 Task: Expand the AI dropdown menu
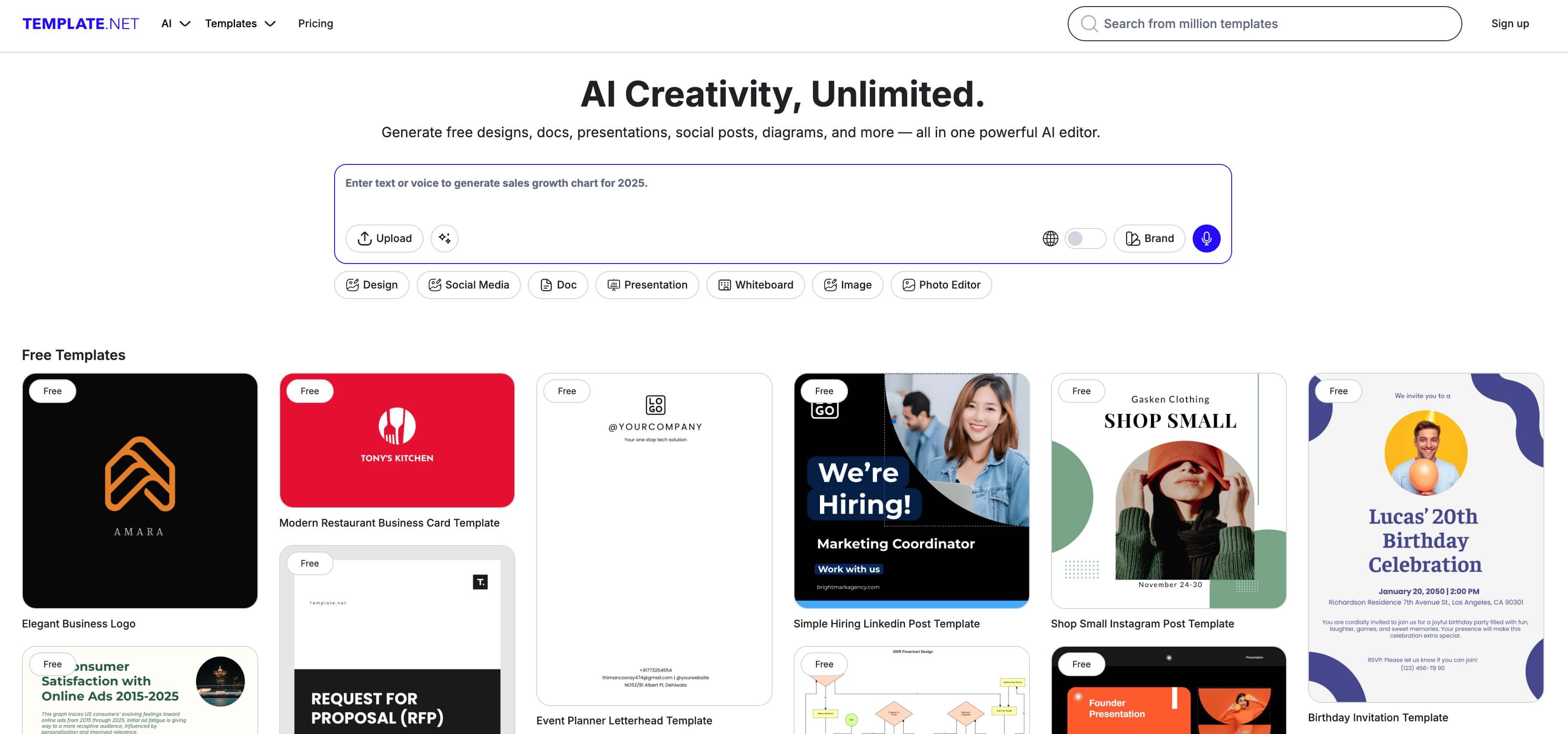click(175, 24)
